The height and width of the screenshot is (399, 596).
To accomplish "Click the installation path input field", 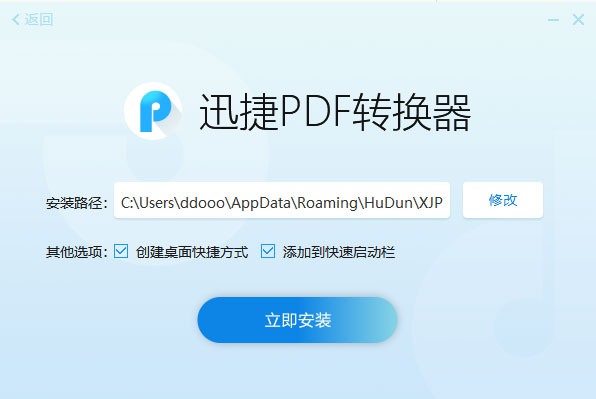I will pos(282,200).
